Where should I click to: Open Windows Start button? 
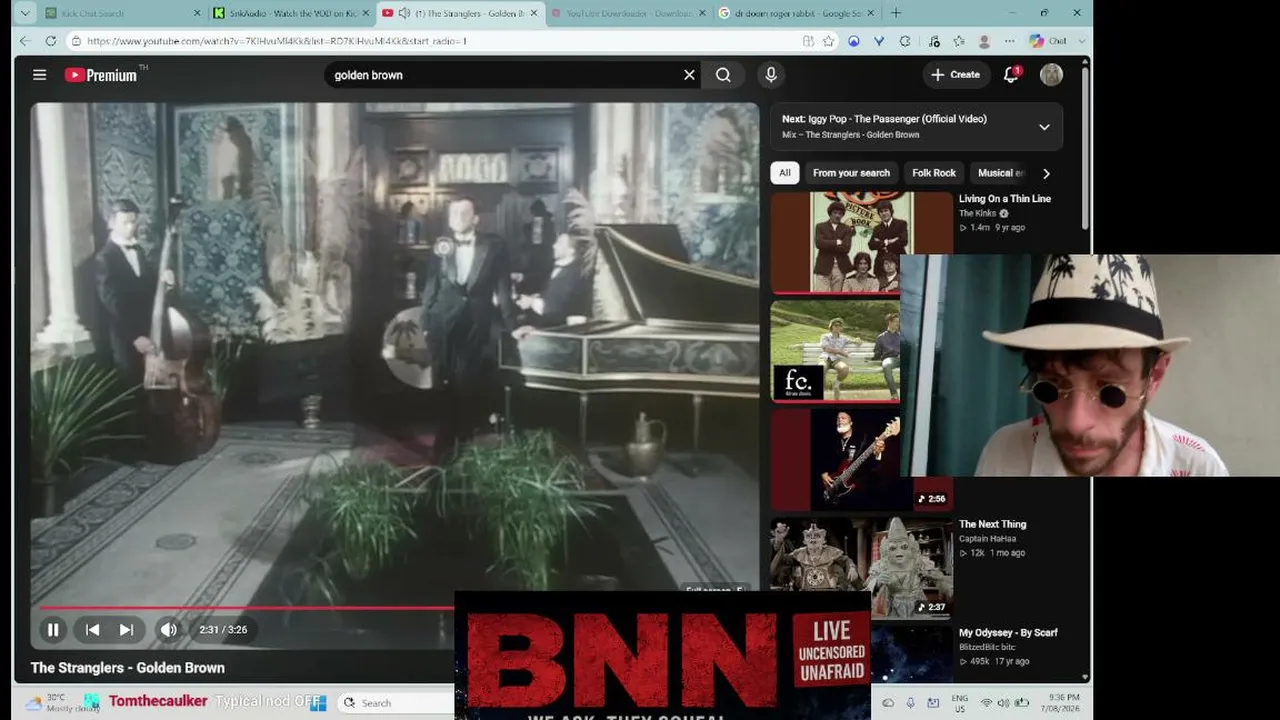(x=318, y=703)
